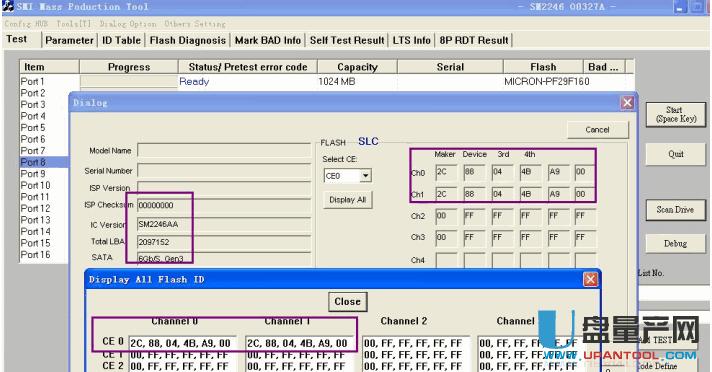Click the Serial column header
The height and width of the screenshot is (372, 712).
(450, 67)
